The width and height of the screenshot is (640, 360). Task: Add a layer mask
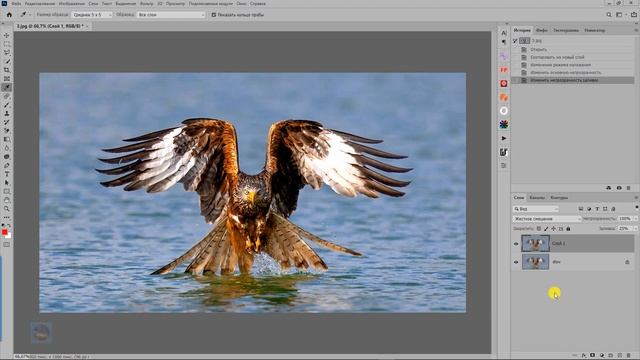pos(593,356)
